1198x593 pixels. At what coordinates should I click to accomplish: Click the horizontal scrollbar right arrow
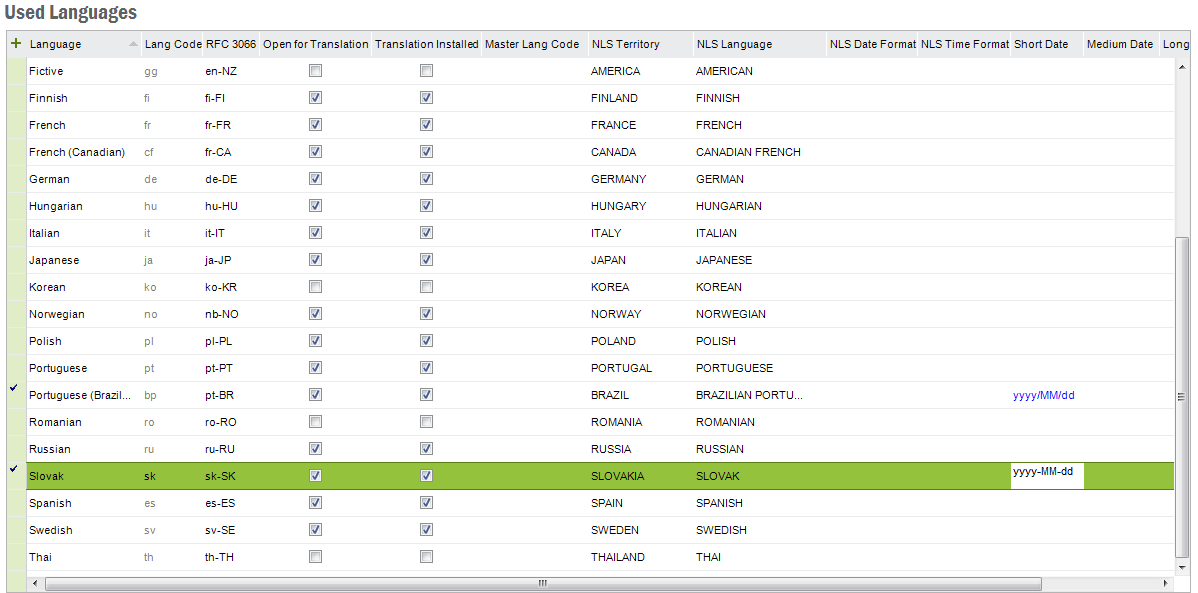coord(1164,583)
